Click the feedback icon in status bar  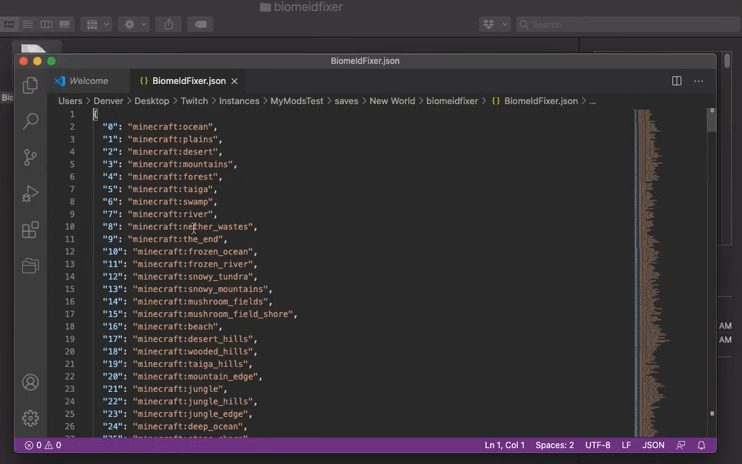(680, 445)
